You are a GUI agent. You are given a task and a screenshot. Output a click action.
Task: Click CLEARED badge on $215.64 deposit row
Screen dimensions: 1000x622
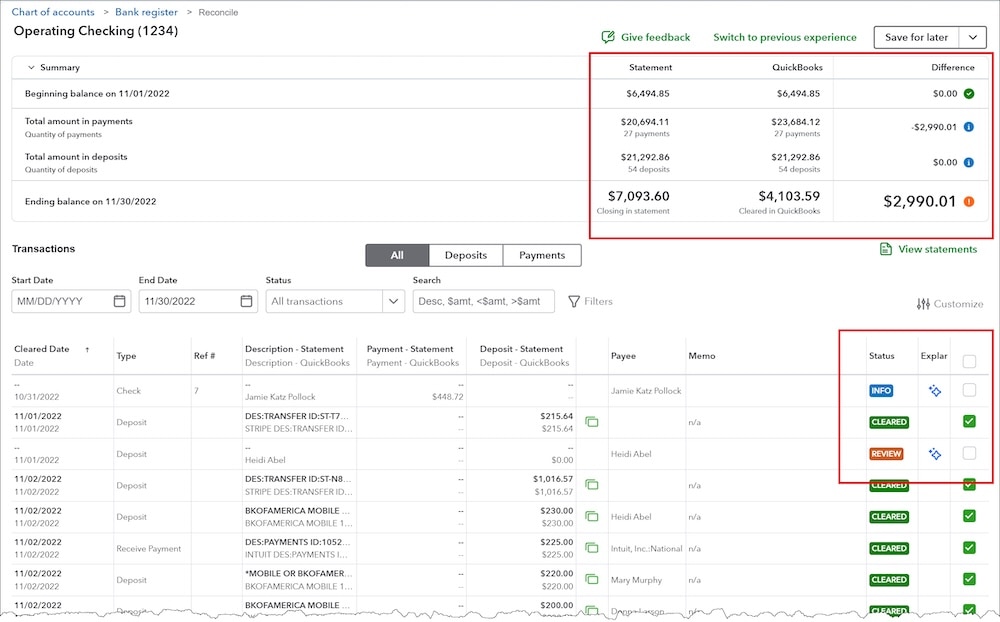[889, 422]
